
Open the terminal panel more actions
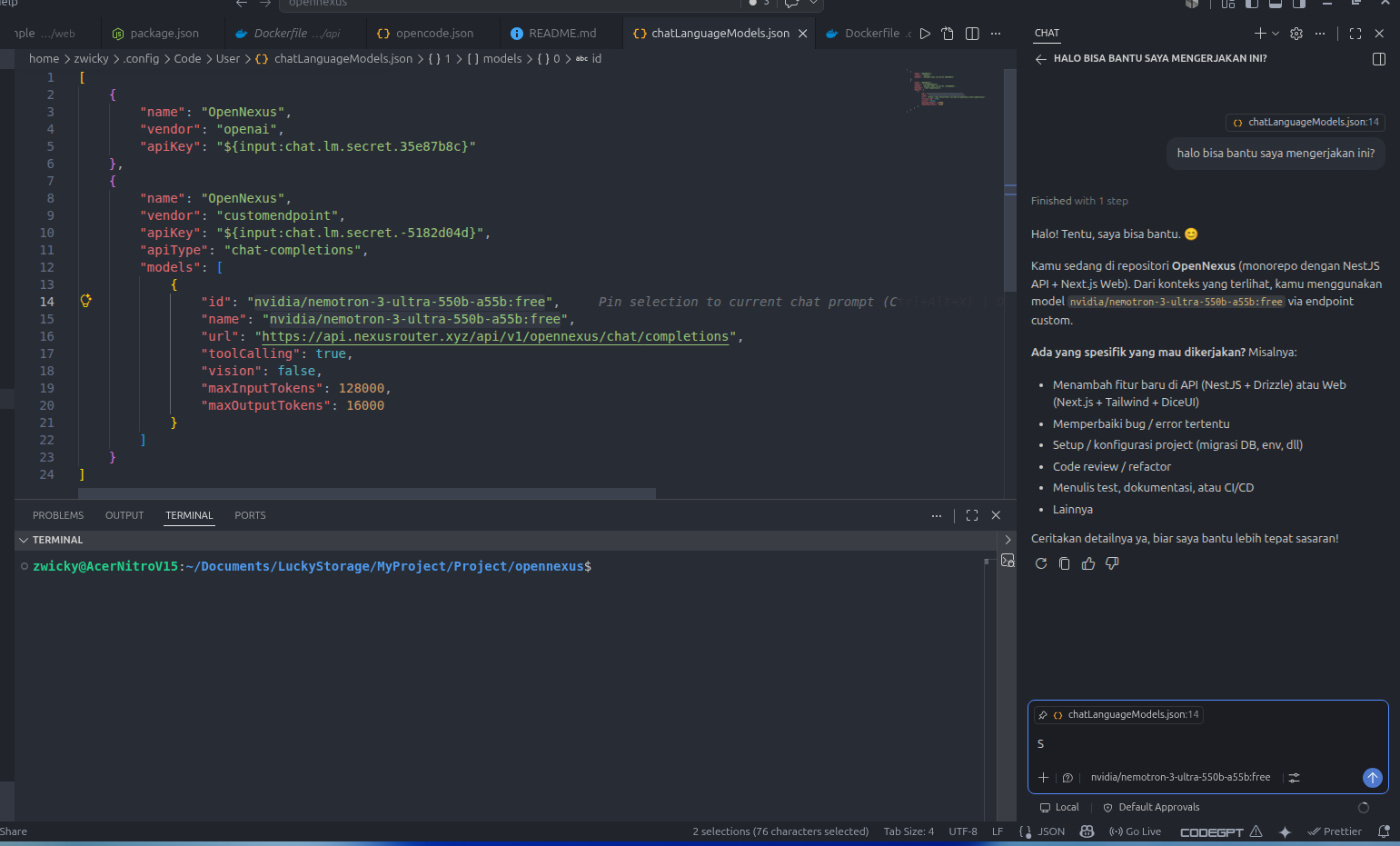[x=937, y=516]
